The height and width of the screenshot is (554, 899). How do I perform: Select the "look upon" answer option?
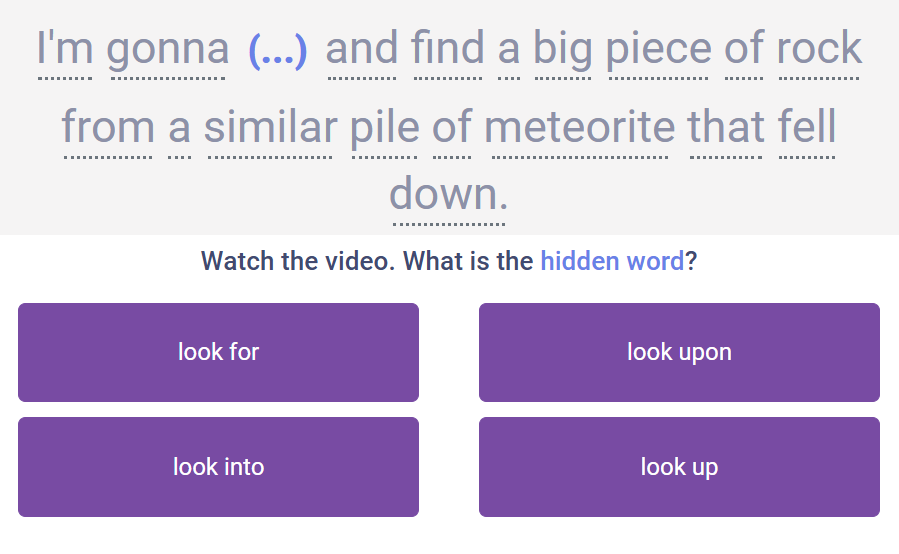click(679, 352)
